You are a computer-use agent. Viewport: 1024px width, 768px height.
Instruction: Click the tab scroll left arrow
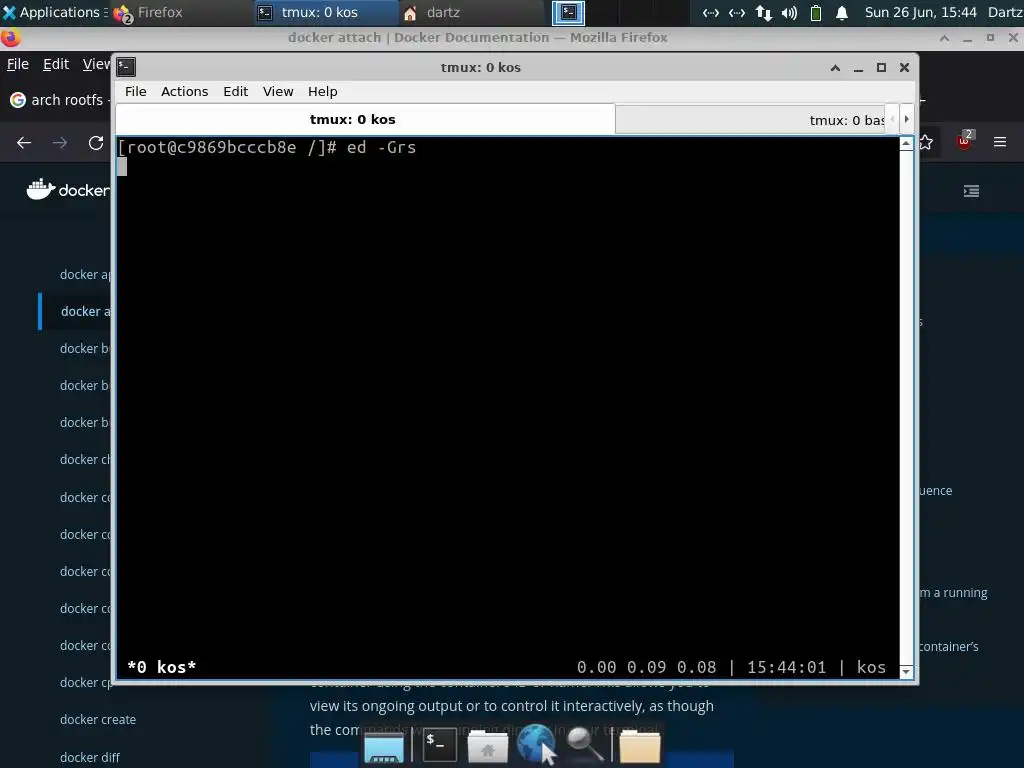(x=892, y=119)
